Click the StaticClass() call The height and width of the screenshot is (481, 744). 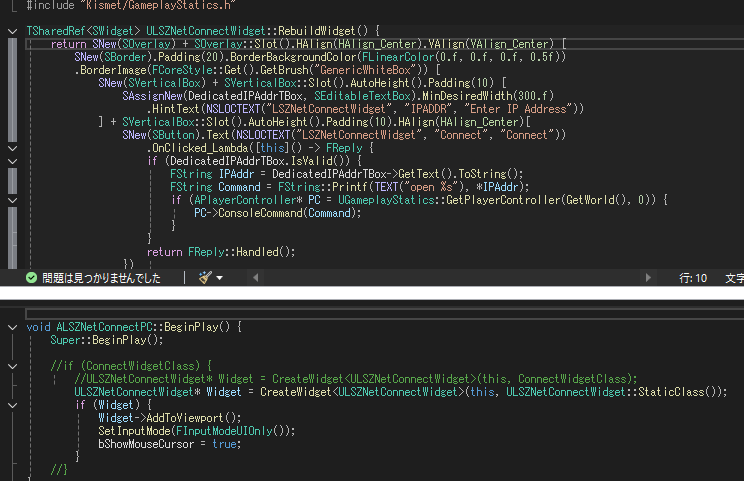pos(679,392)
